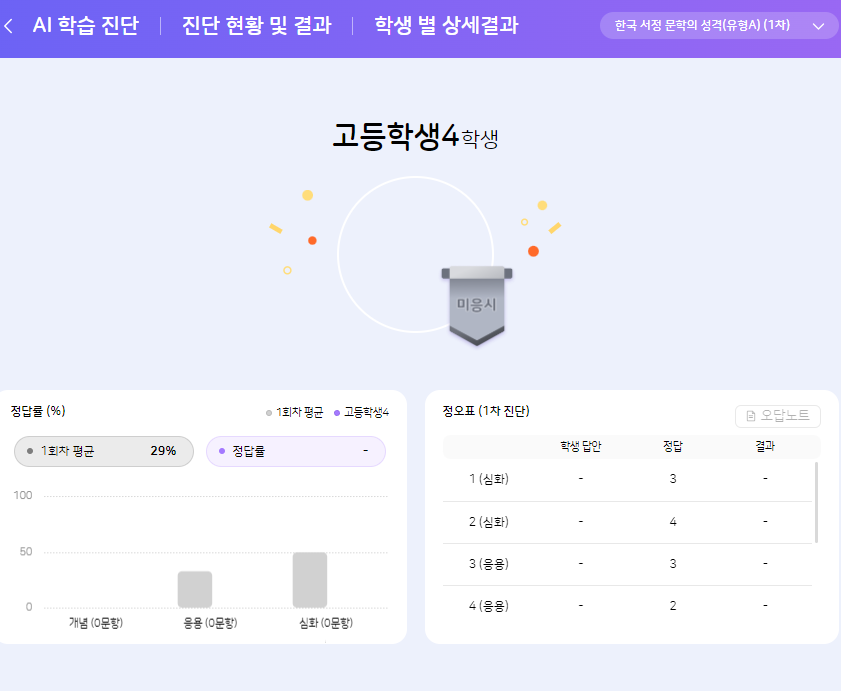Open the 오답노트 button
Image resolution: width=841 pixels, height=691 pixels.
(x=777, y=416)
